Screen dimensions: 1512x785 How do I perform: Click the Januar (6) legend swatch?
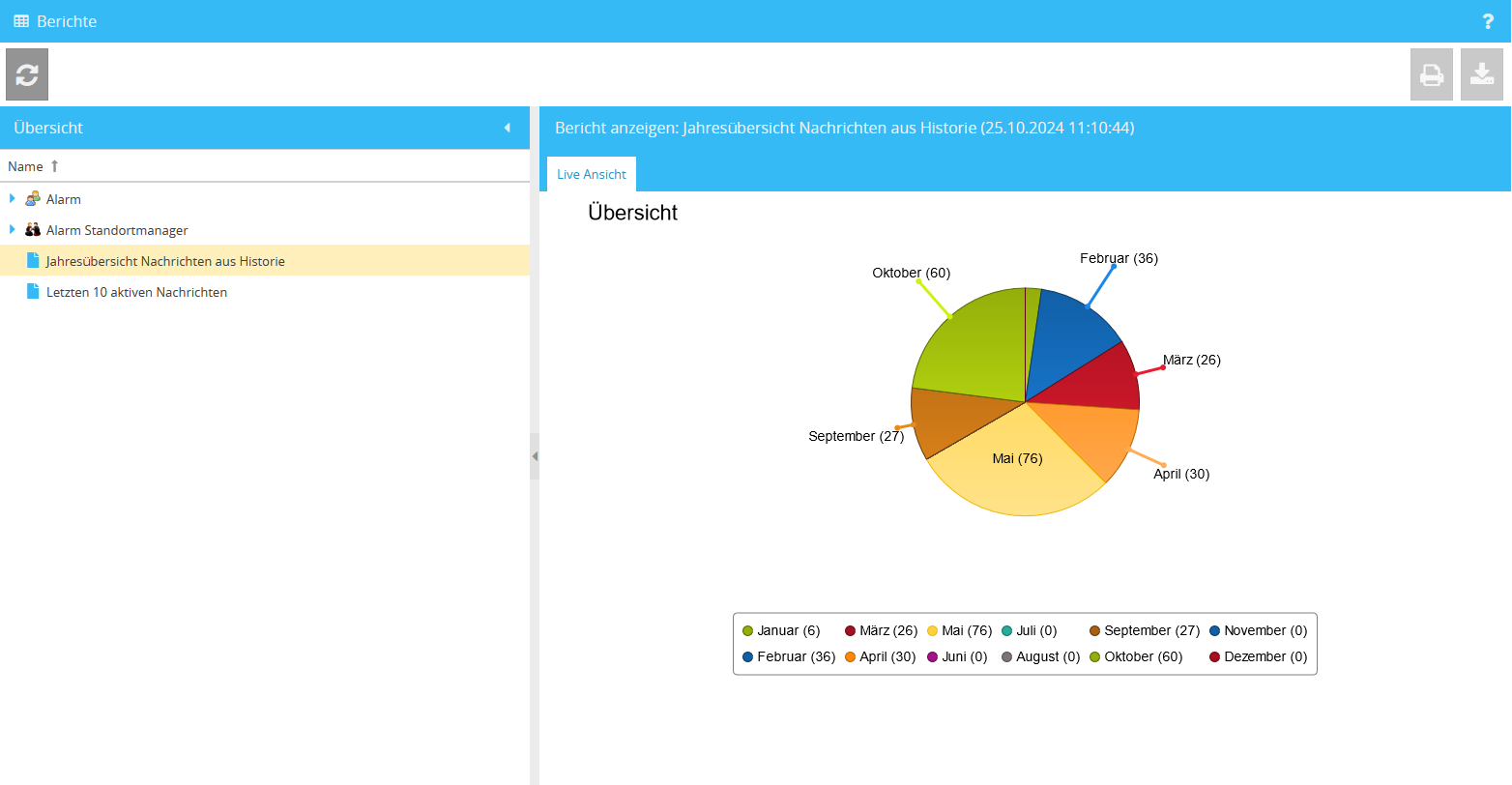[747, 631]
